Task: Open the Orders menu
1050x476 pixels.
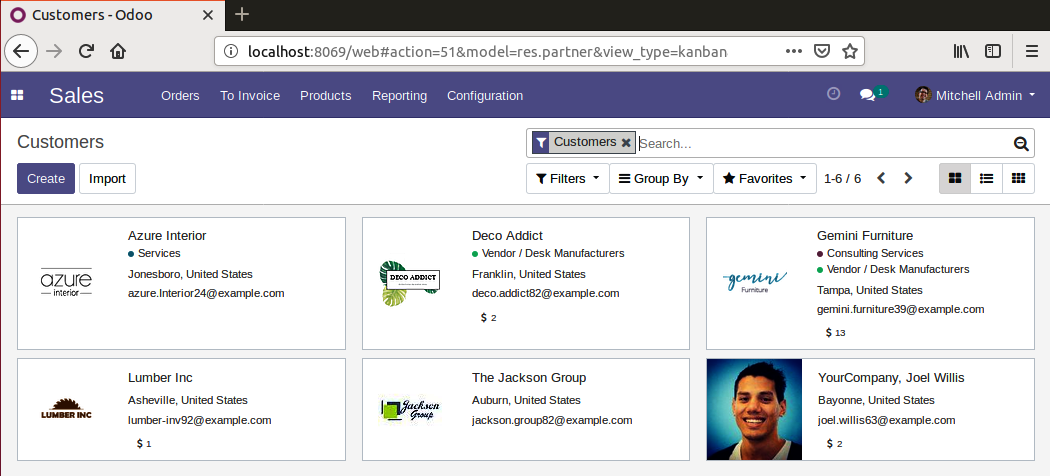Action: (180, 96)
